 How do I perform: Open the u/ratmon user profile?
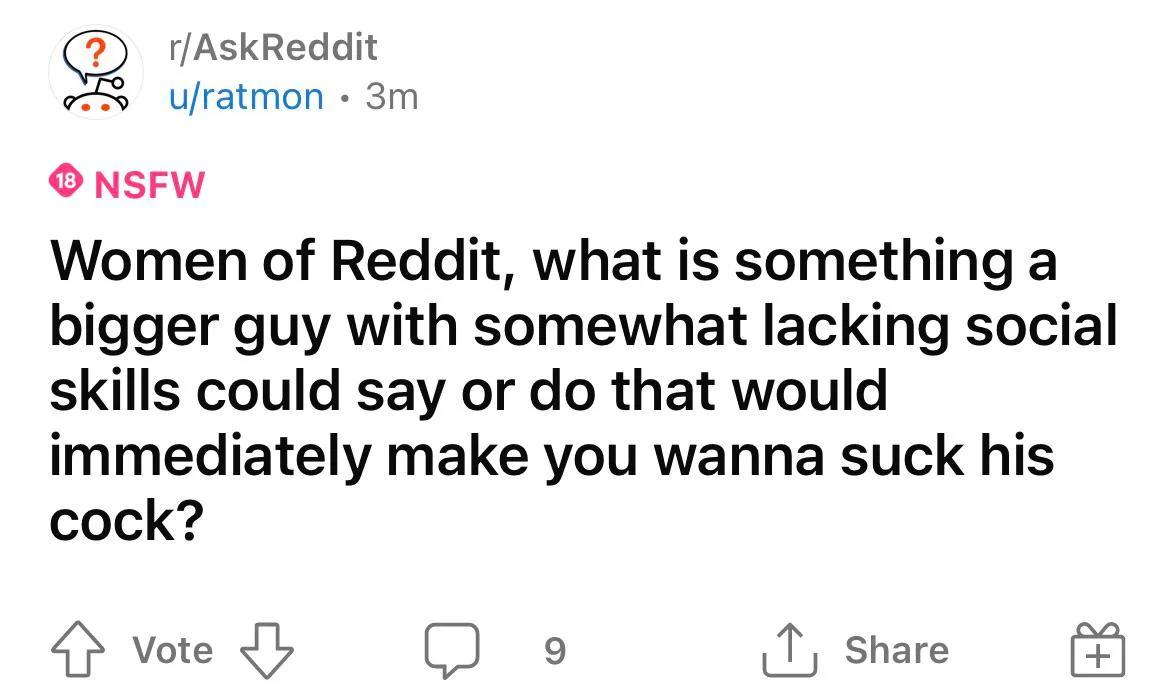tap(246, 97)
